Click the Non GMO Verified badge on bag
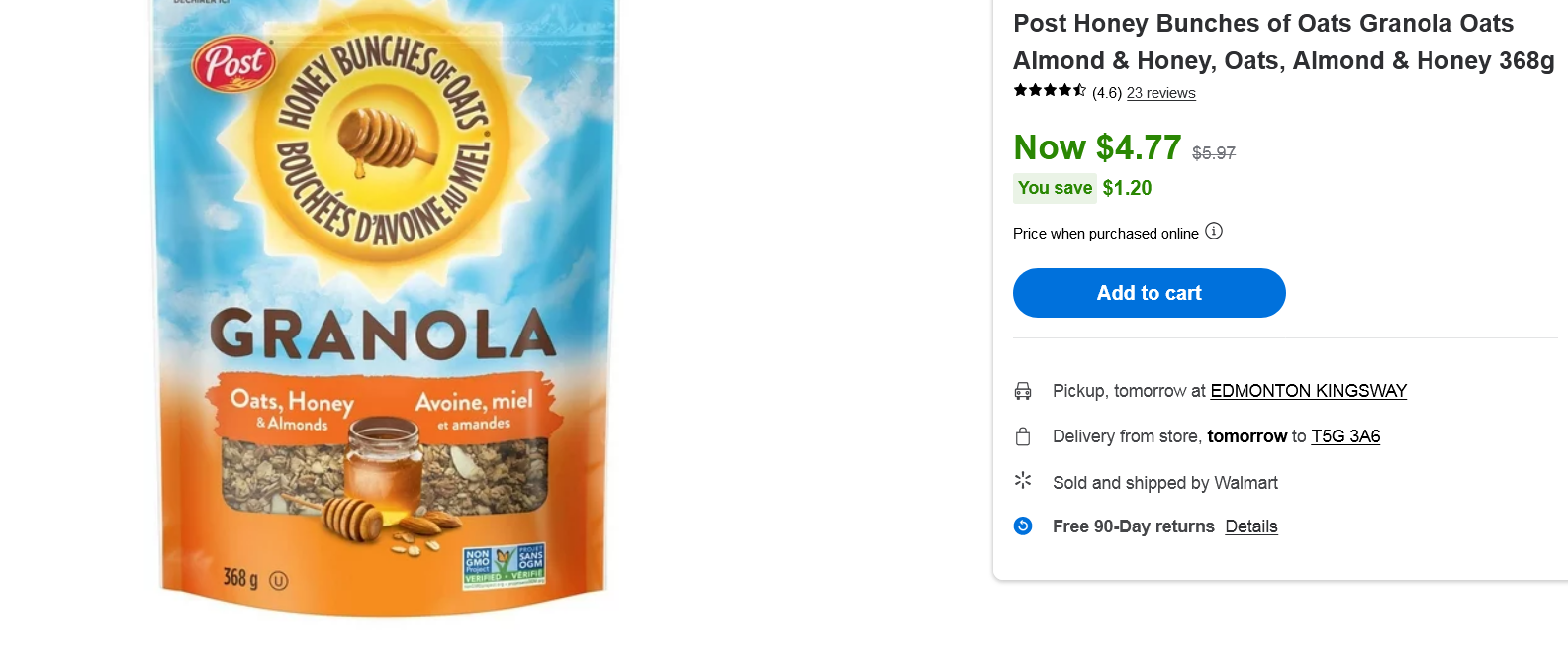 [x=504, y=567]
